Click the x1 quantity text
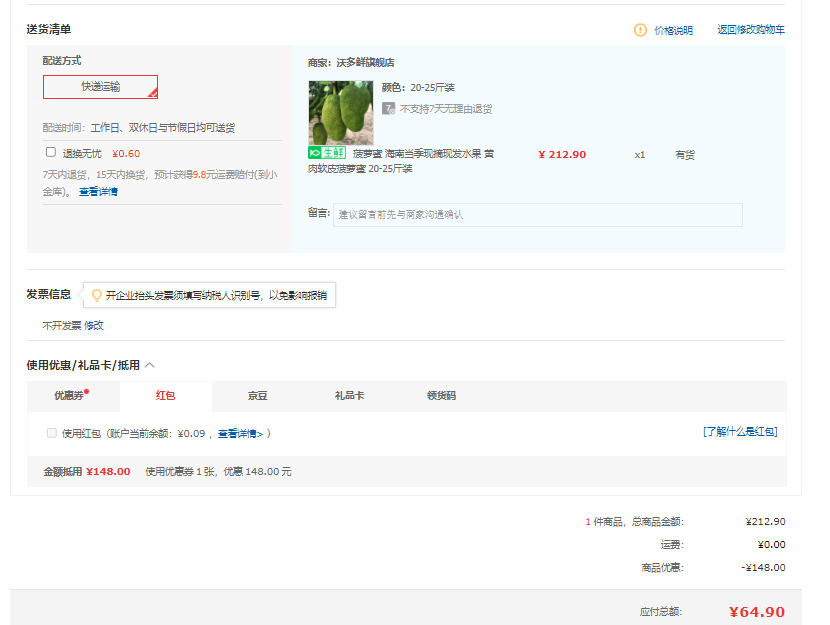Image resolution: width=830 pixels, height=625 pixels. pyautogui.click(x=639, y=155)
